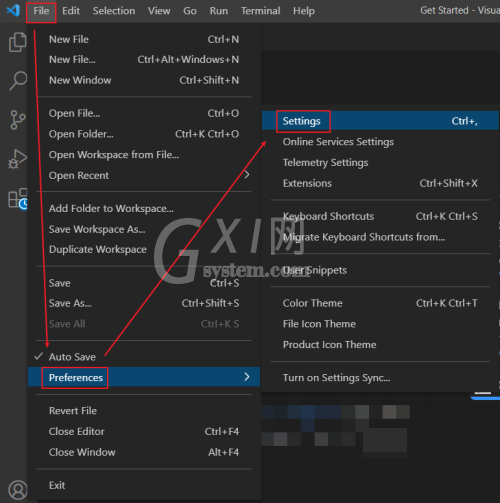Viewport: 500px width, 503px height.
Task: Open the Search view icon
Action: pos(17,81)
